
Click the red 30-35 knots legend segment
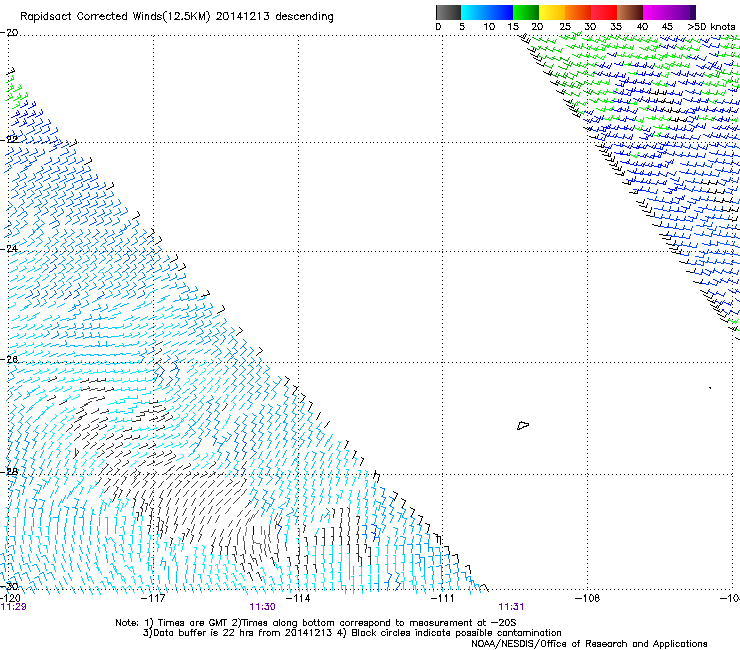[x=604, y=12]
